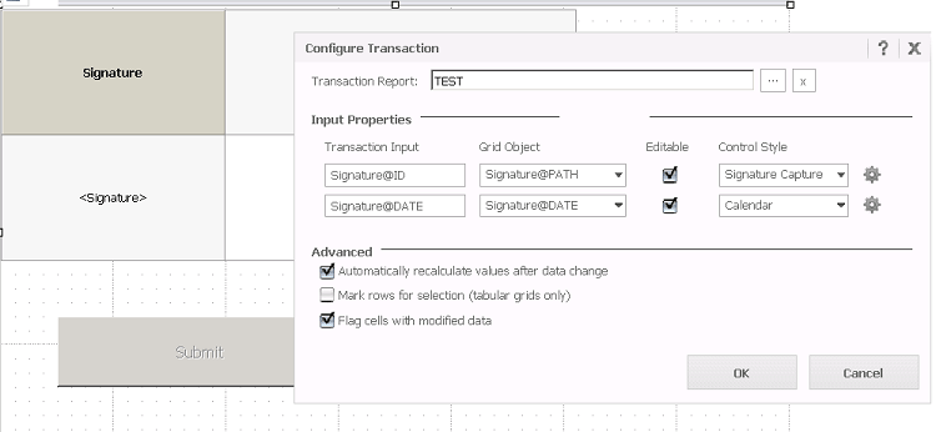Uncheck Editable for Signature@ID row
The height and width of the screenshot is (432, 936).
tap(670, 175)
